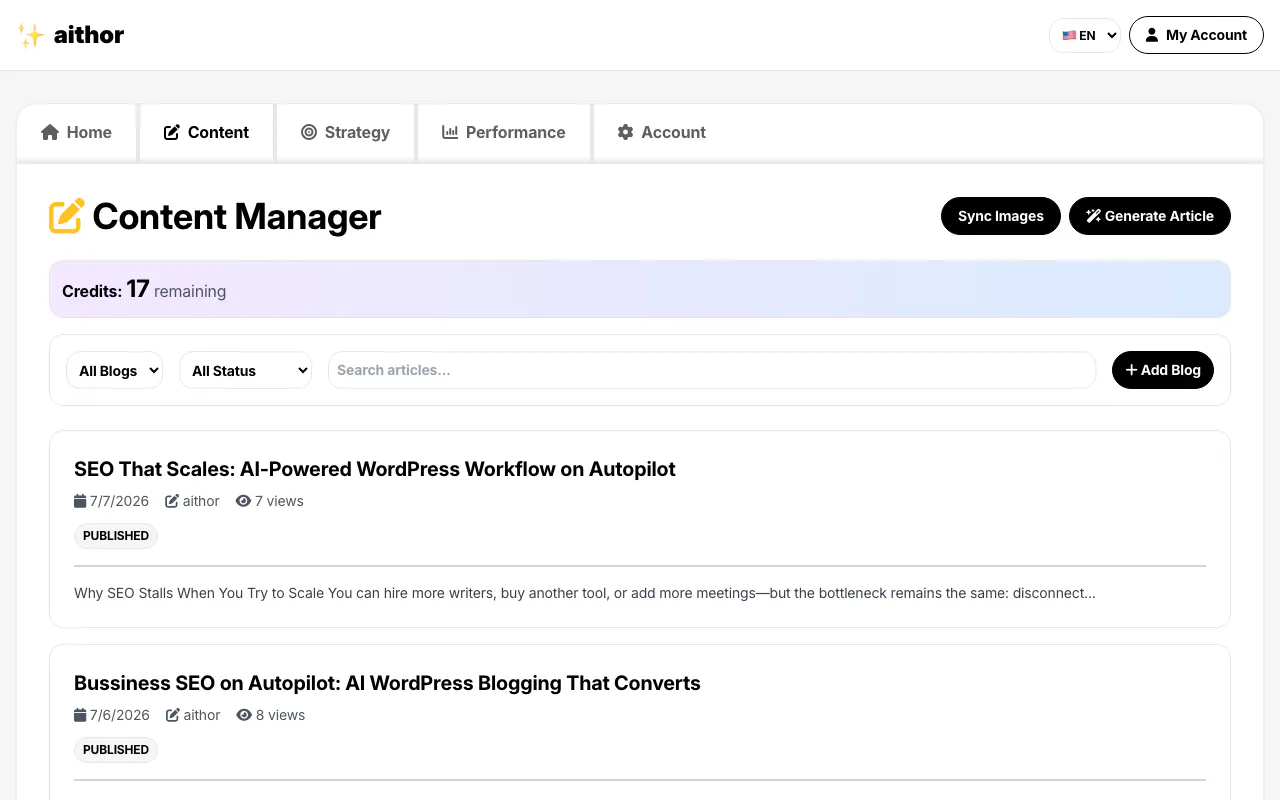Screen dimensions: 1280x800
Task: Switch to the Home tab
Action: click(x=76, y=132)
